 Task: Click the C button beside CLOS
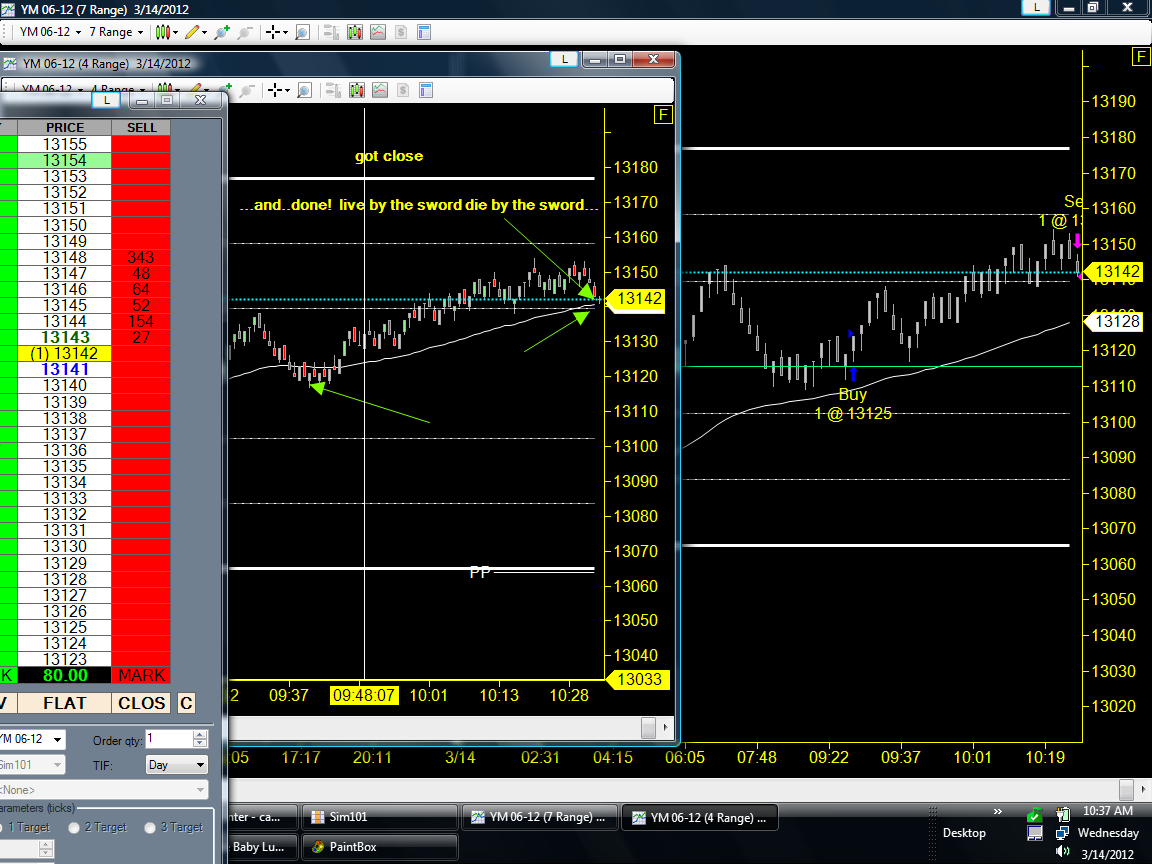pos(187,703)
